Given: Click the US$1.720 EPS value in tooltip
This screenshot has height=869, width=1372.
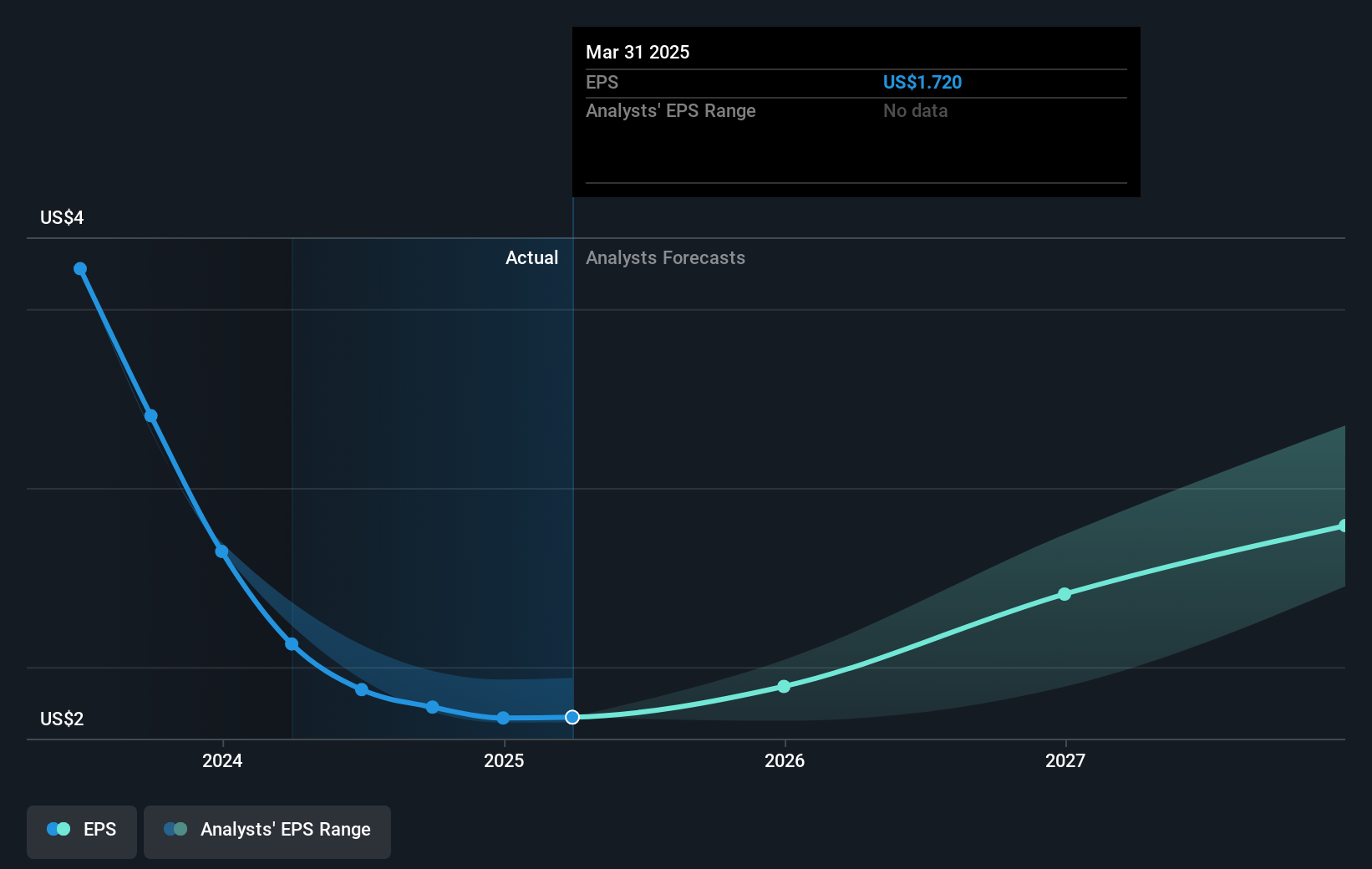Looking at the screenshot, I should point(922,82).
